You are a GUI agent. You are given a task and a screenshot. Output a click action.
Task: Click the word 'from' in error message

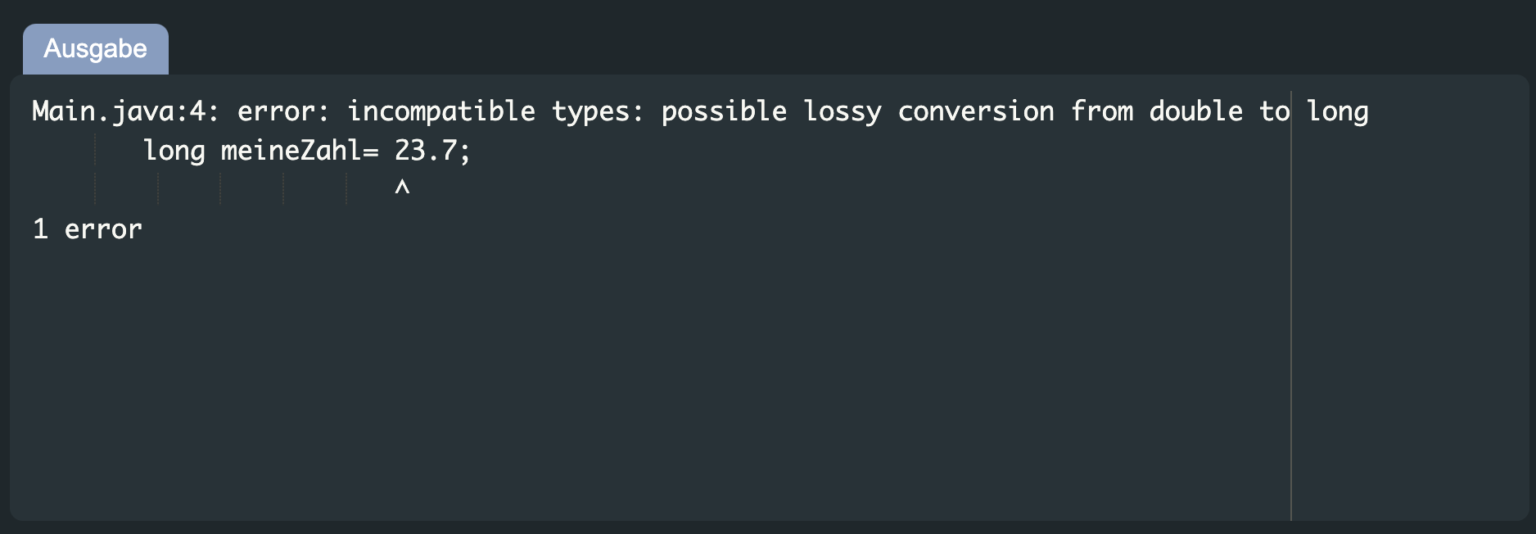pos(1102,111)
